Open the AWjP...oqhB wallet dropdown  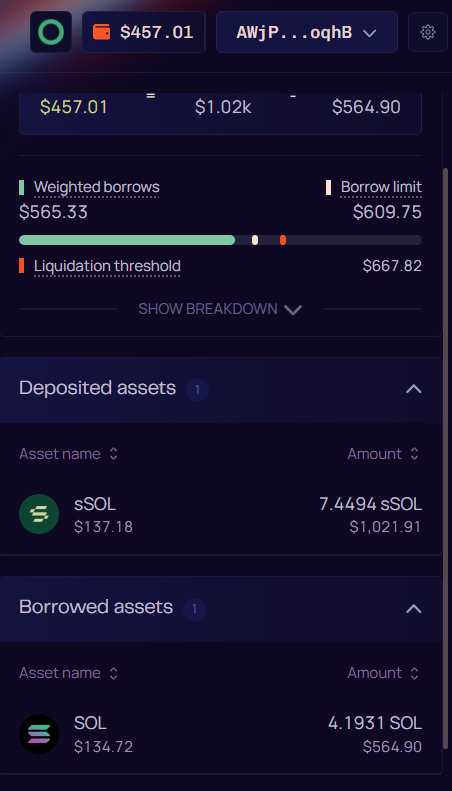307,32
